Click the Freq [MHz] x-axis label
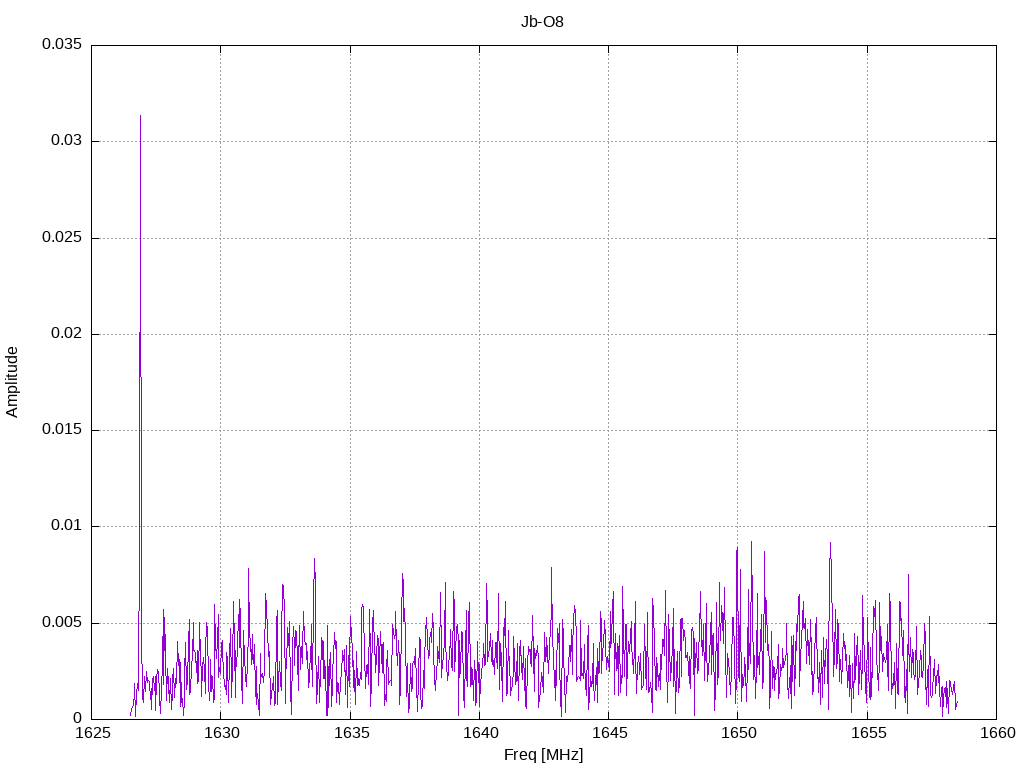The image size is (1024, 768). tap(543, 755)
